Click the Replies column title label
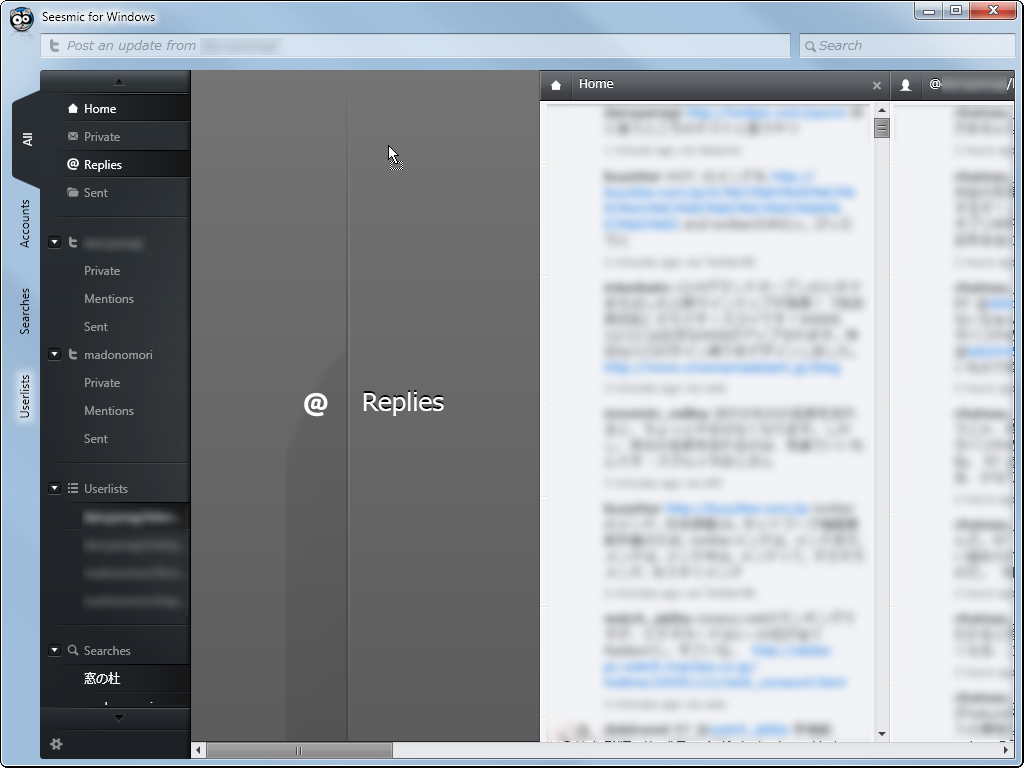Image resolution: width=1024 pixels, height=768 pixels. (403, 402)
